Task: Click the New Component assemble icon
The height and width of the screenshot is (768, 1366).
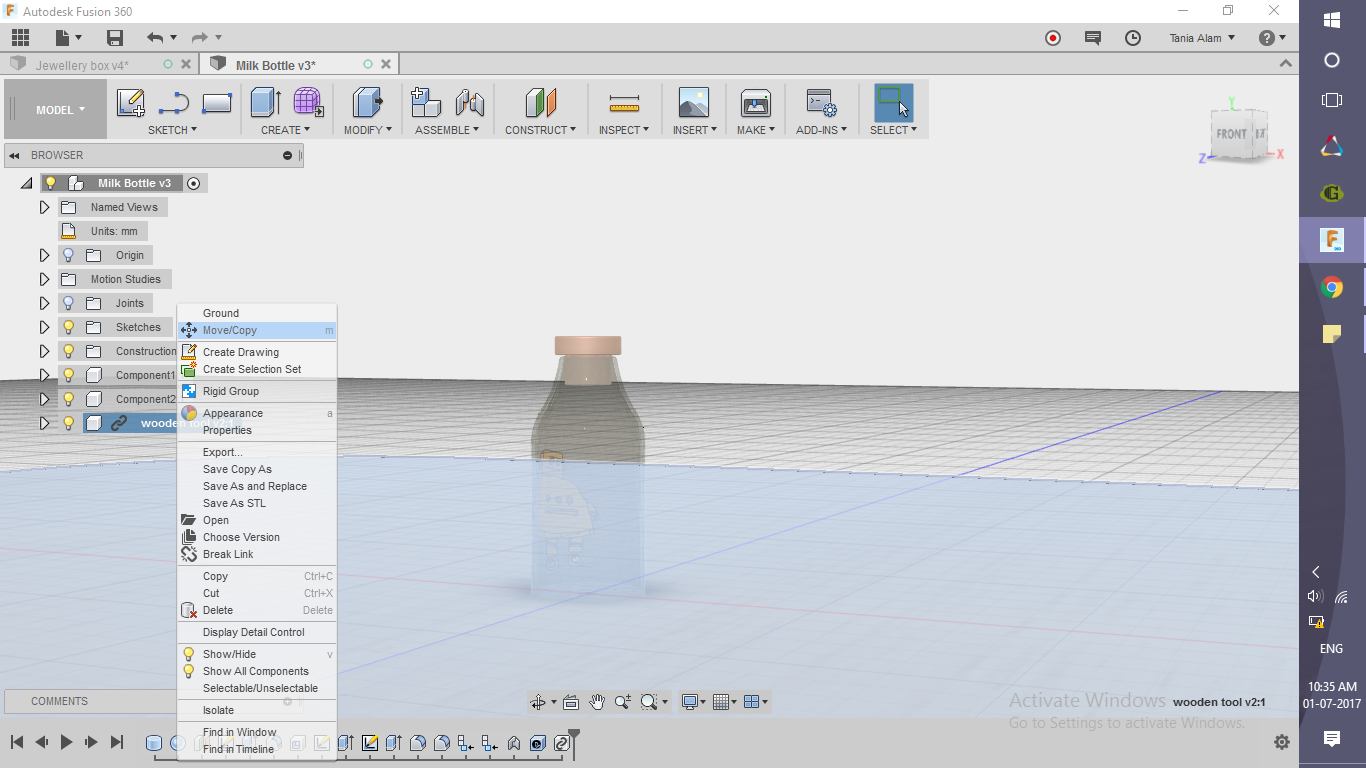Action: pyautogui.click(x=427, y=102)
